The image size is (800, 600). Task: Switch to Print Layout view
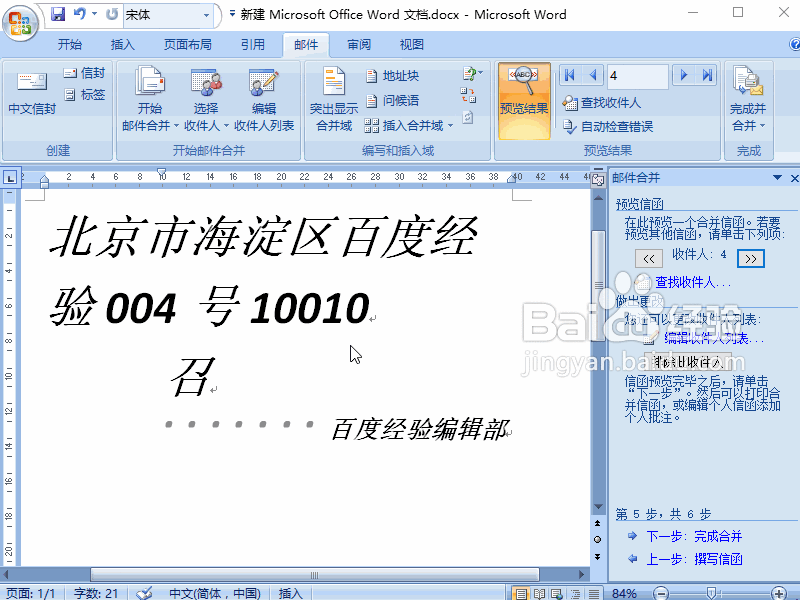520,593
